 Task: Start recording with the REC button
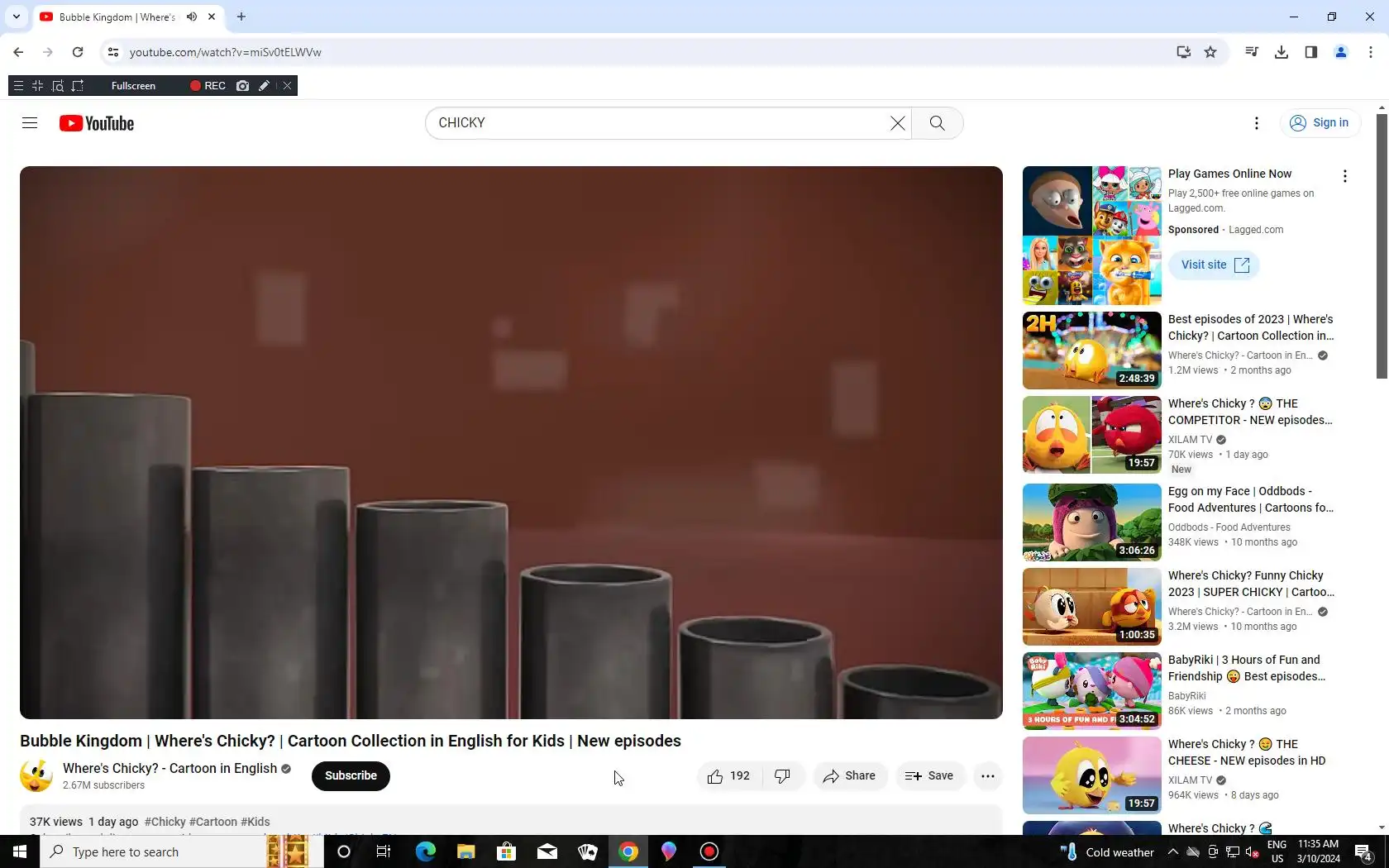(208, 86)
